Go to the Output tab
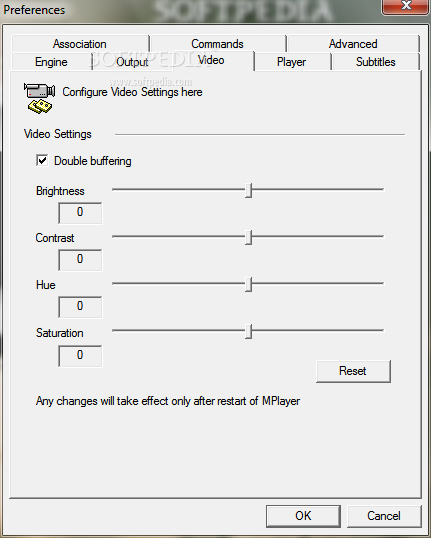The image size is (431, 538). click(132, 62)
